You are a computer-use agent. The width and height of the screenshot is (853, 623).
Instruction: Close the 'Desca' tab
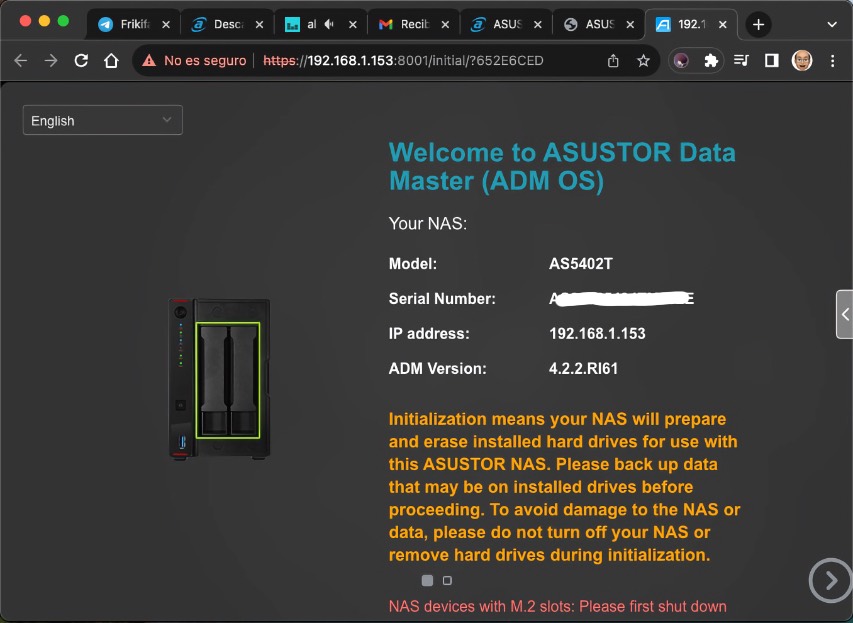point(259,24)
